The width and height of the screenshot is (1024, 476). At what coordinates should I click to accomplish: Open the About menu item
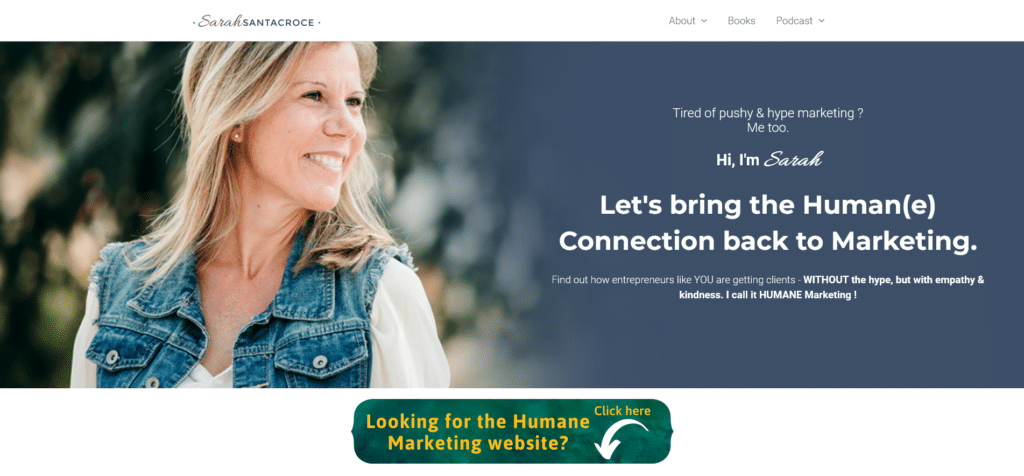click(682, 21)
